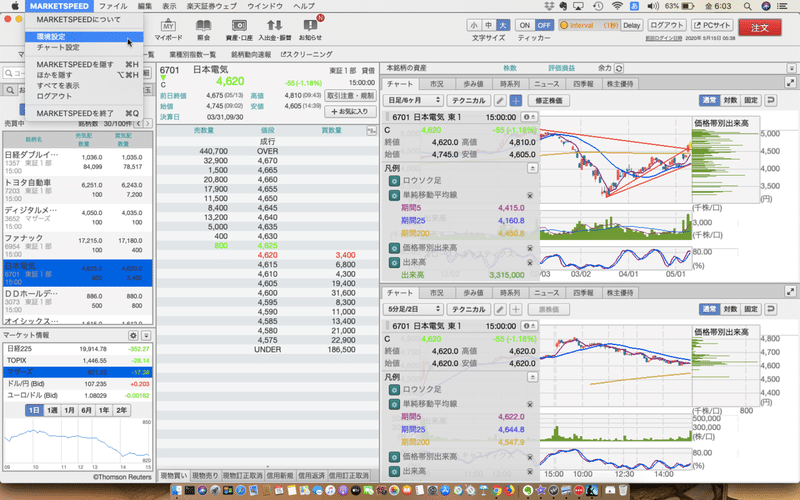Select トヨタ自動車 in the stock list
This screenshot has height=500, width=800.
pyautogui.click(x=78, y=190)
